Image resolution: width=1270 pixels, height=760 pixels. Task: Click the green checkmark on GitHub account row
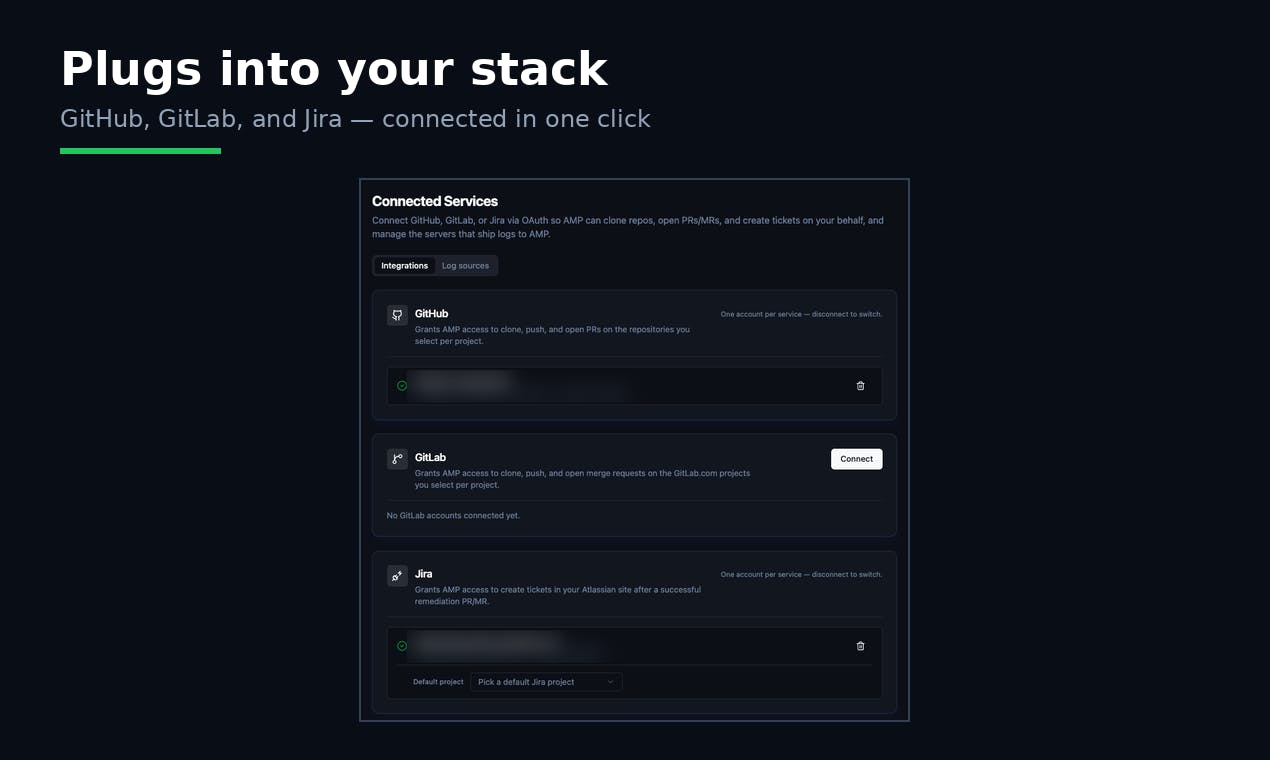point(402,386)
